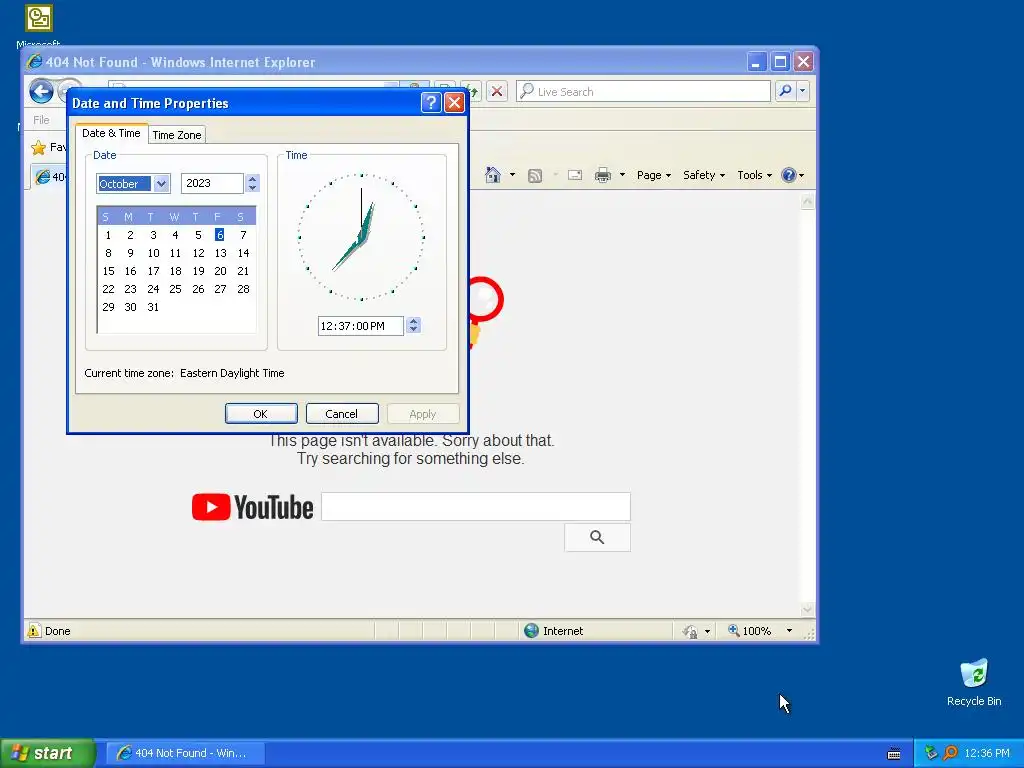The image size is (1024, 768).
Task: Open the Start menu
Action: pos(47,753)
